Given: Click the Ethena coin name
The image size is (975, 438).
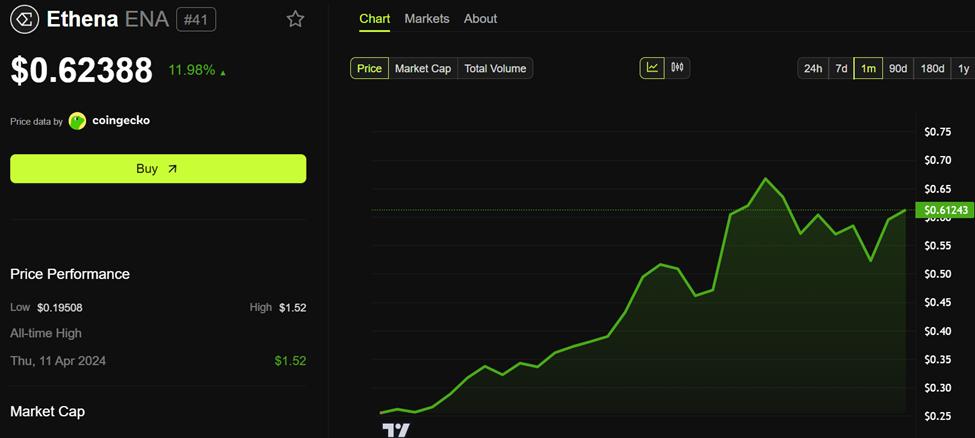Looking at the screenshot, I should (83, 19).
